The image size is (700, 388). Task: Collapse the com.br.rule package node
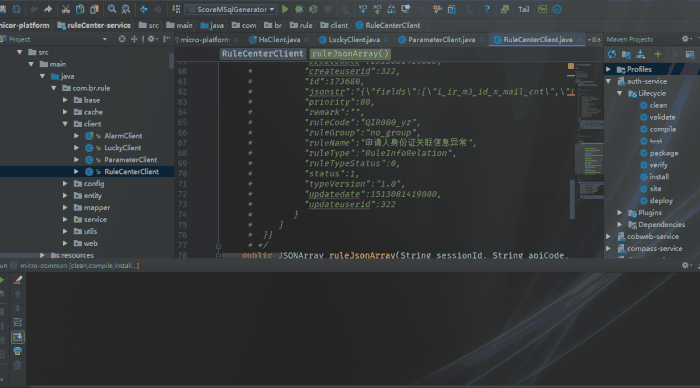tap(54, 88)
